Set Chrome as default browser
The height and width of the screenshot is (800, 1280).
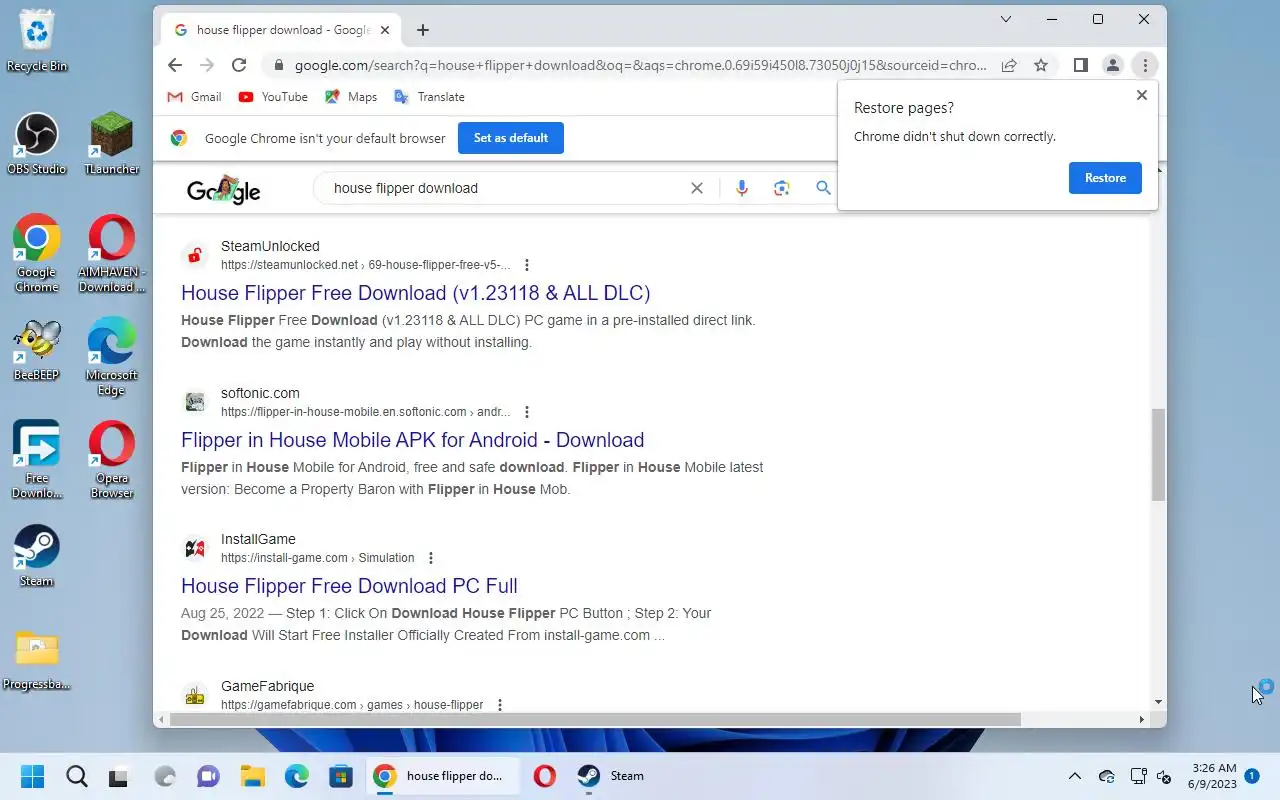(511, 138)
